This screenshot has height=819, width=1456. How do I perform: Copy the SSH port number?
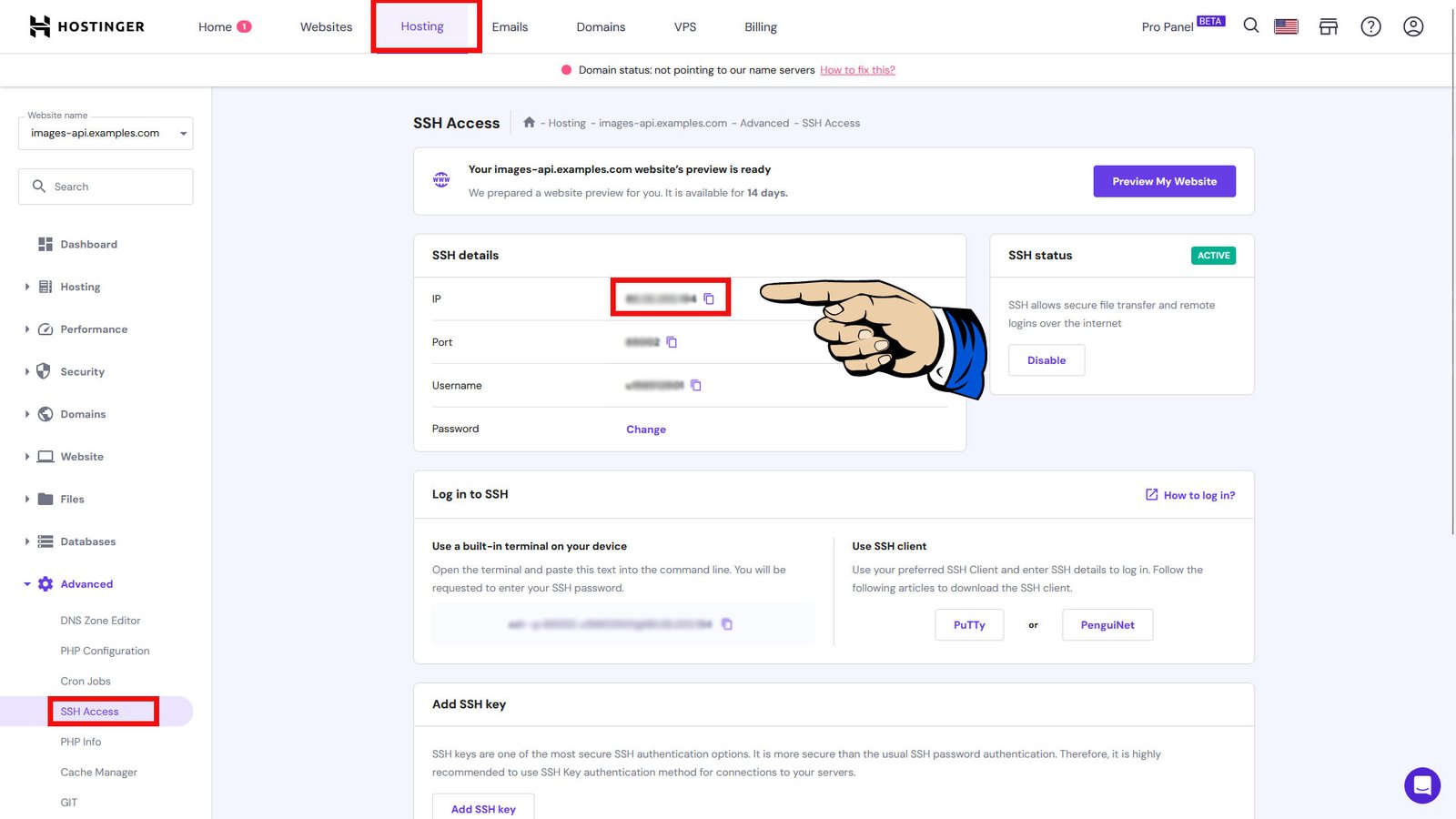click(672, 342)
